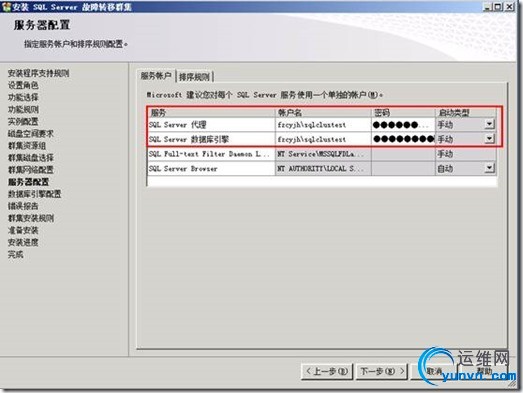
Task: Click account name field for SQL Server 代理
Action: [323, 125]
